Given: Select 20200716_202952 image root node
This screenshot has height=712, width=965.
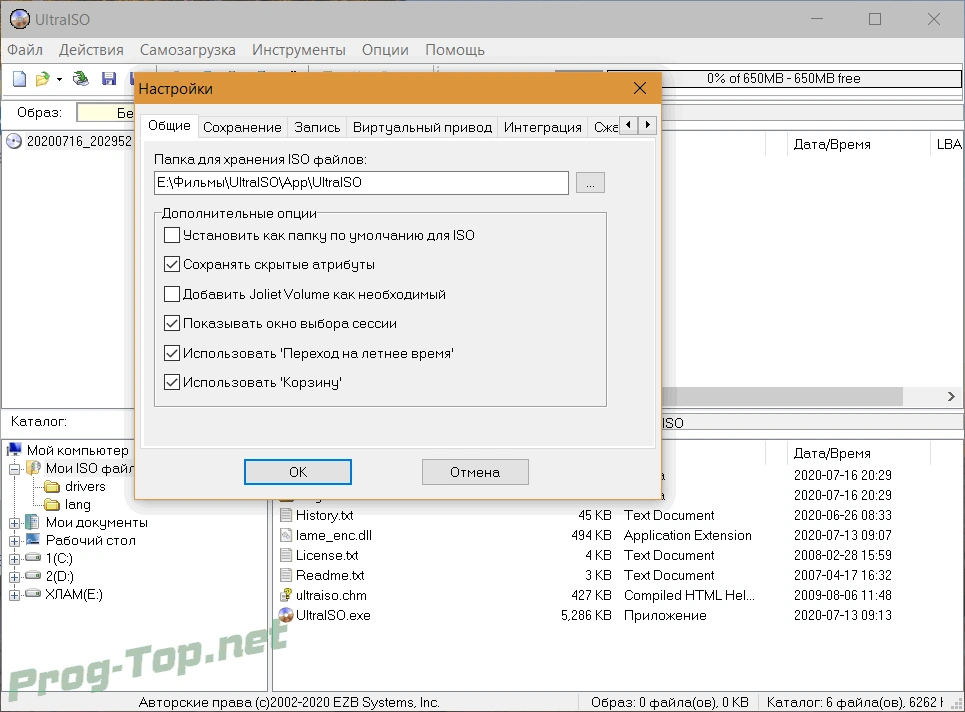Looking at the screenshot, I should (79, 142).
